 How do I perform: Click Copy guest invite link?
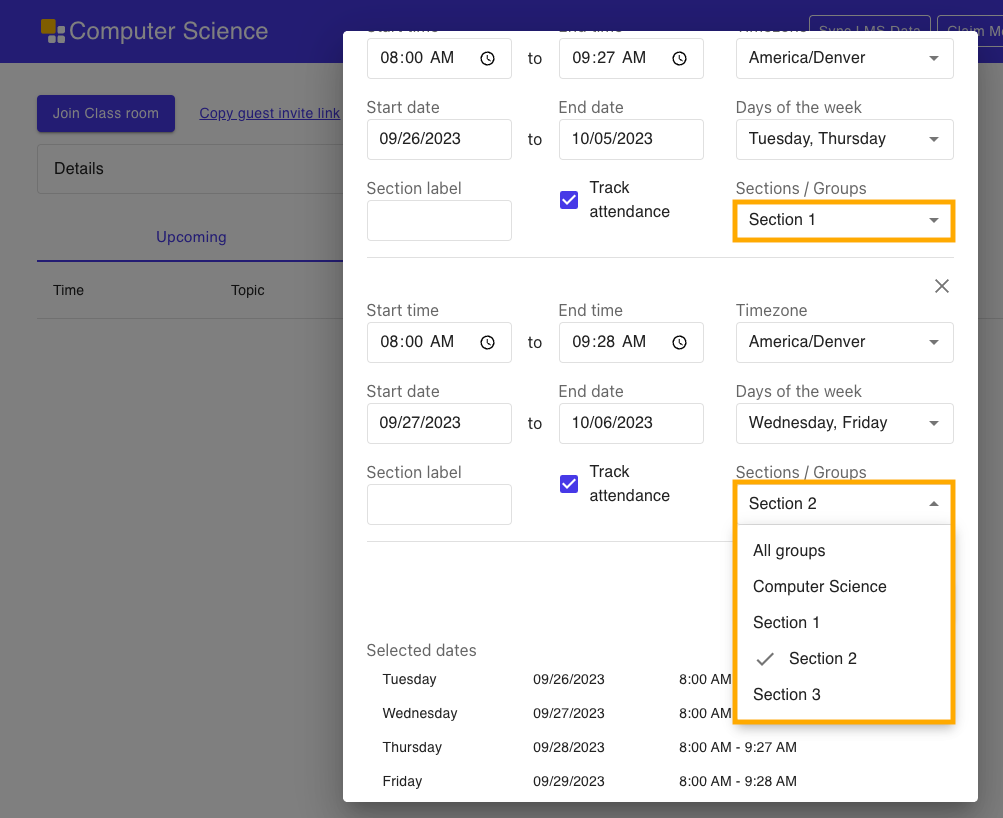270,114
